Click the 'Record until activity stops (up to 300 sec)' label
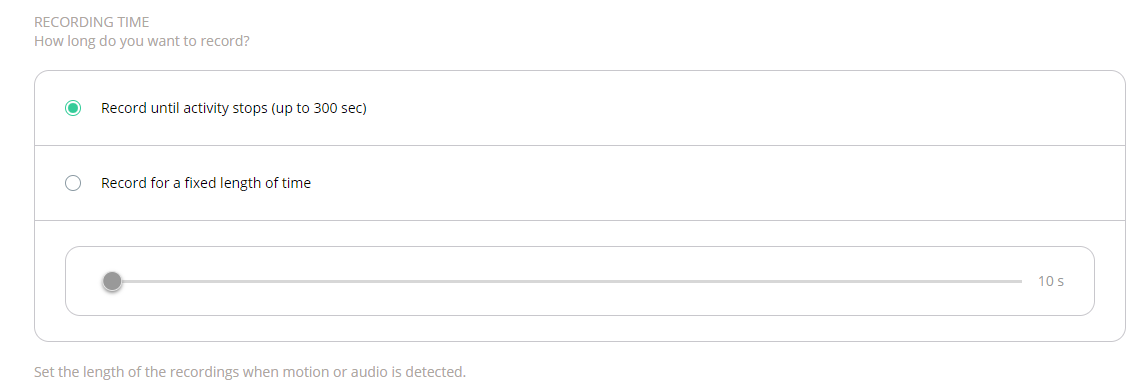The image size is (1146, 384). (234, 108)
